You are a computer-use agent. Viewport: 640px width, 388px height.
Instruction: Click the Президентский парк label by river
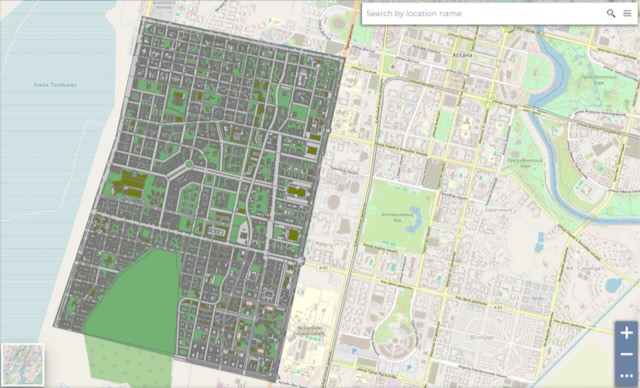(525, 163)
